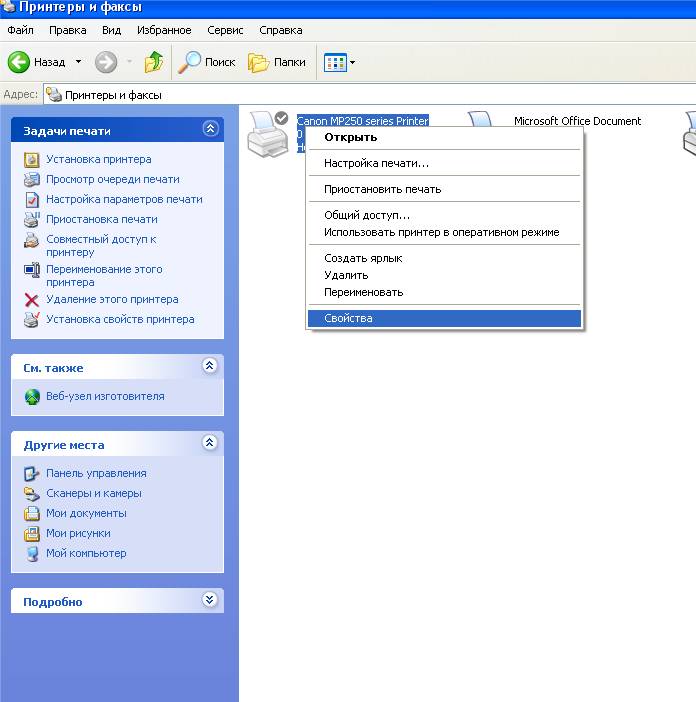Select Свойства in the context menu
Viewport: 696px width, 702px height.
(348, 318)
